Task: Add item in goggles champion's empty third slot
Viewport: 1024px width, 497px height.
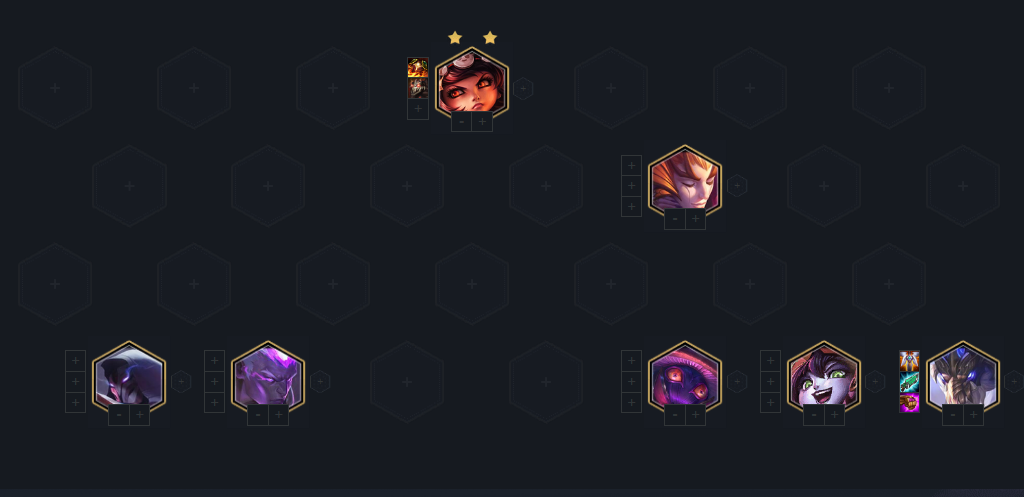Action: (418, 109)
